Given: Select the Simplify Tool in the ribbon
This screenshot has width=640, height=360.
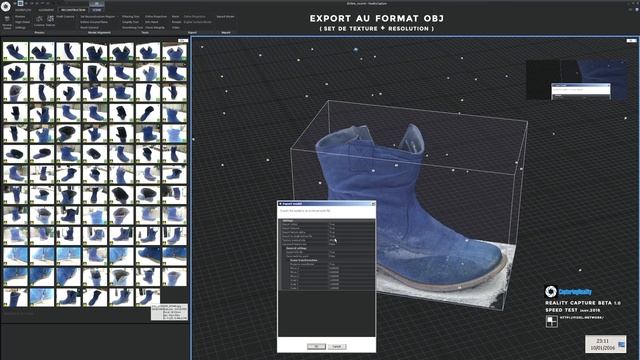Looking at the screenshot, I should [130, 22].
